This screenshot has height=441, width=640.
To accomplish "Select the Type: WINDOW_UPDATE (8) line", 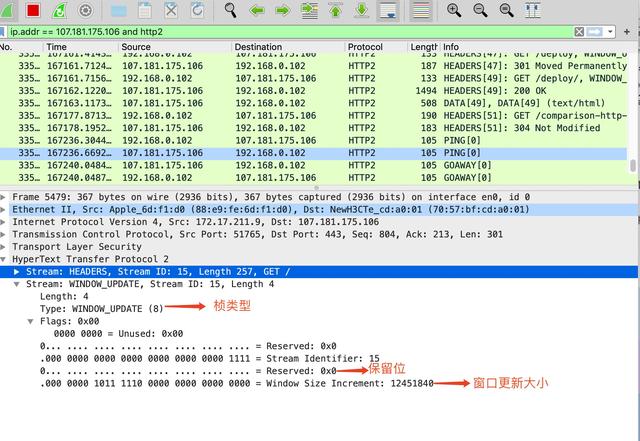I will coord(101,309).
